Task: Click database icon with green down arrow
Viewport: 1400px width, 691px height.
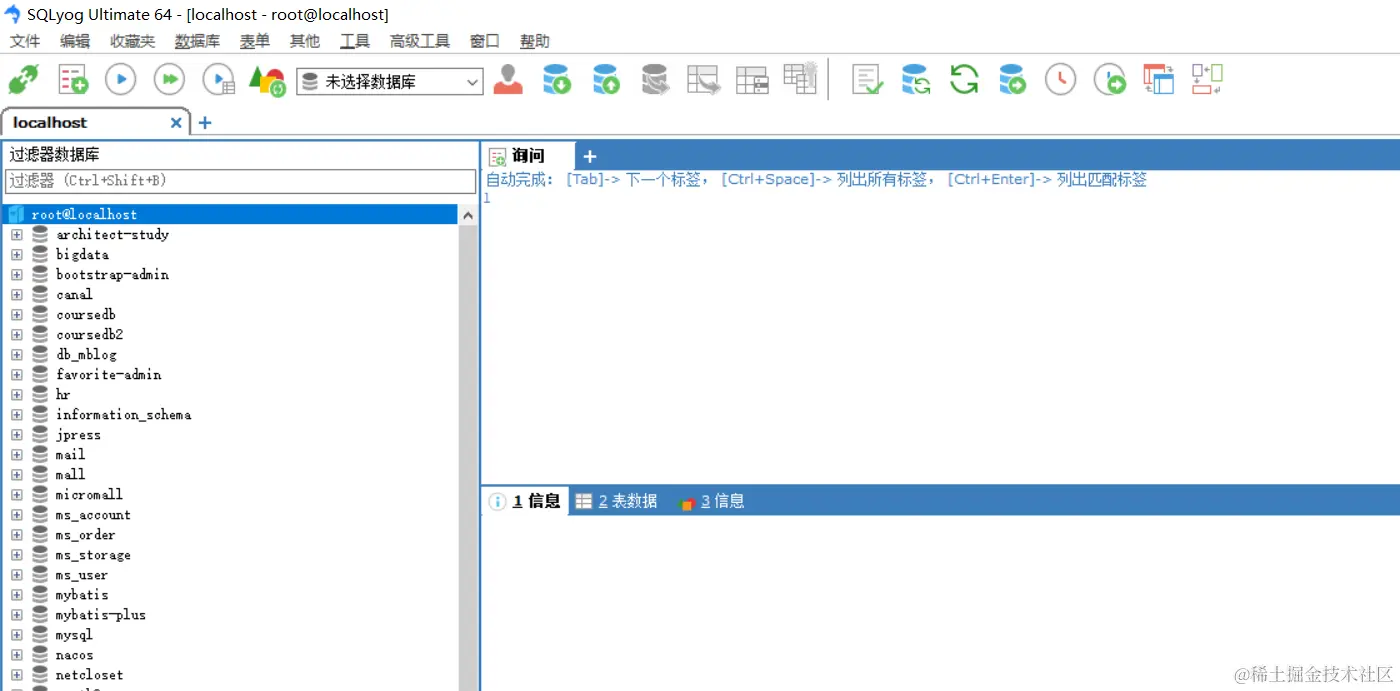Action: [557, 80]
